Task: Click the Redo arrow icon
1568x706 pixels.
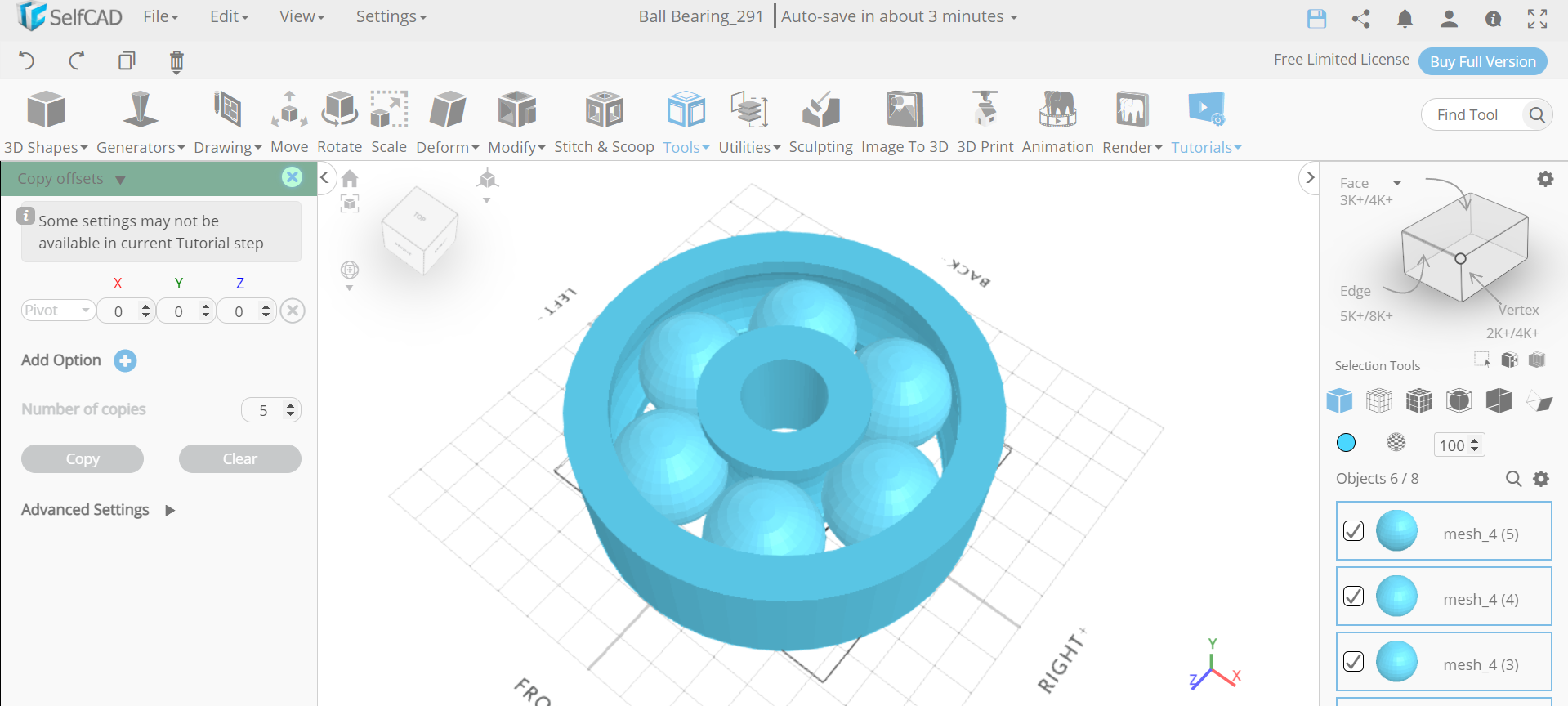Action: [x=77, y=60]
